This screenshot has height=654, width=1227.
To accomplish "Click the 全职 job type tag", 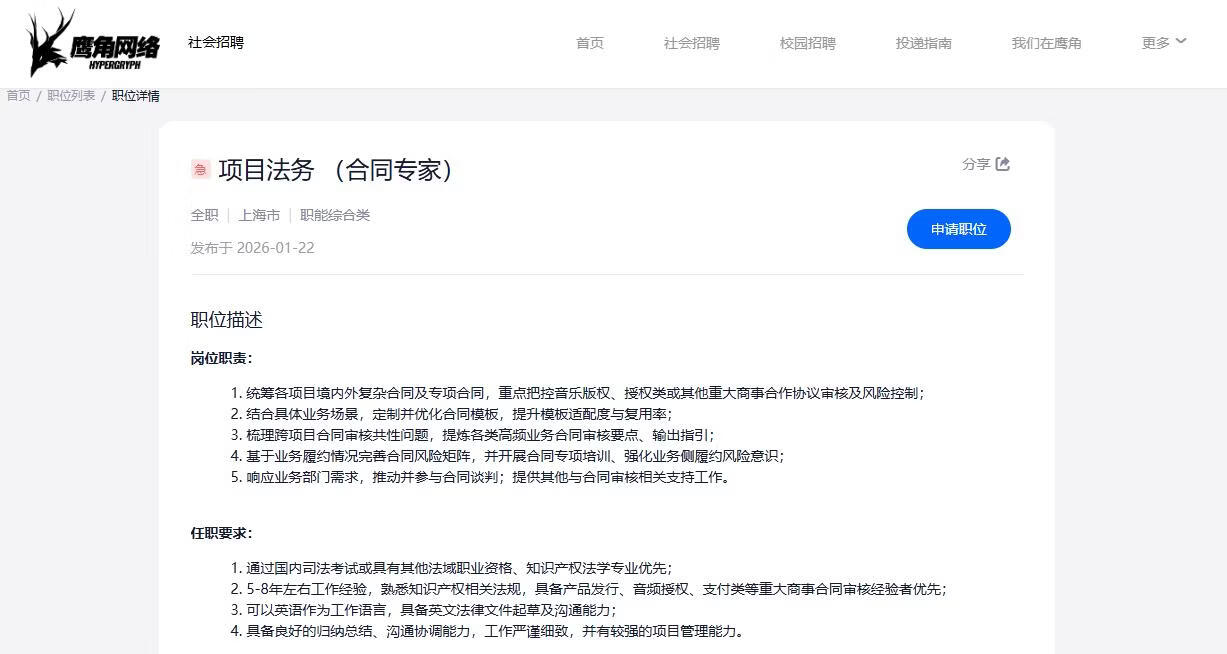I will tap(204, 215).
